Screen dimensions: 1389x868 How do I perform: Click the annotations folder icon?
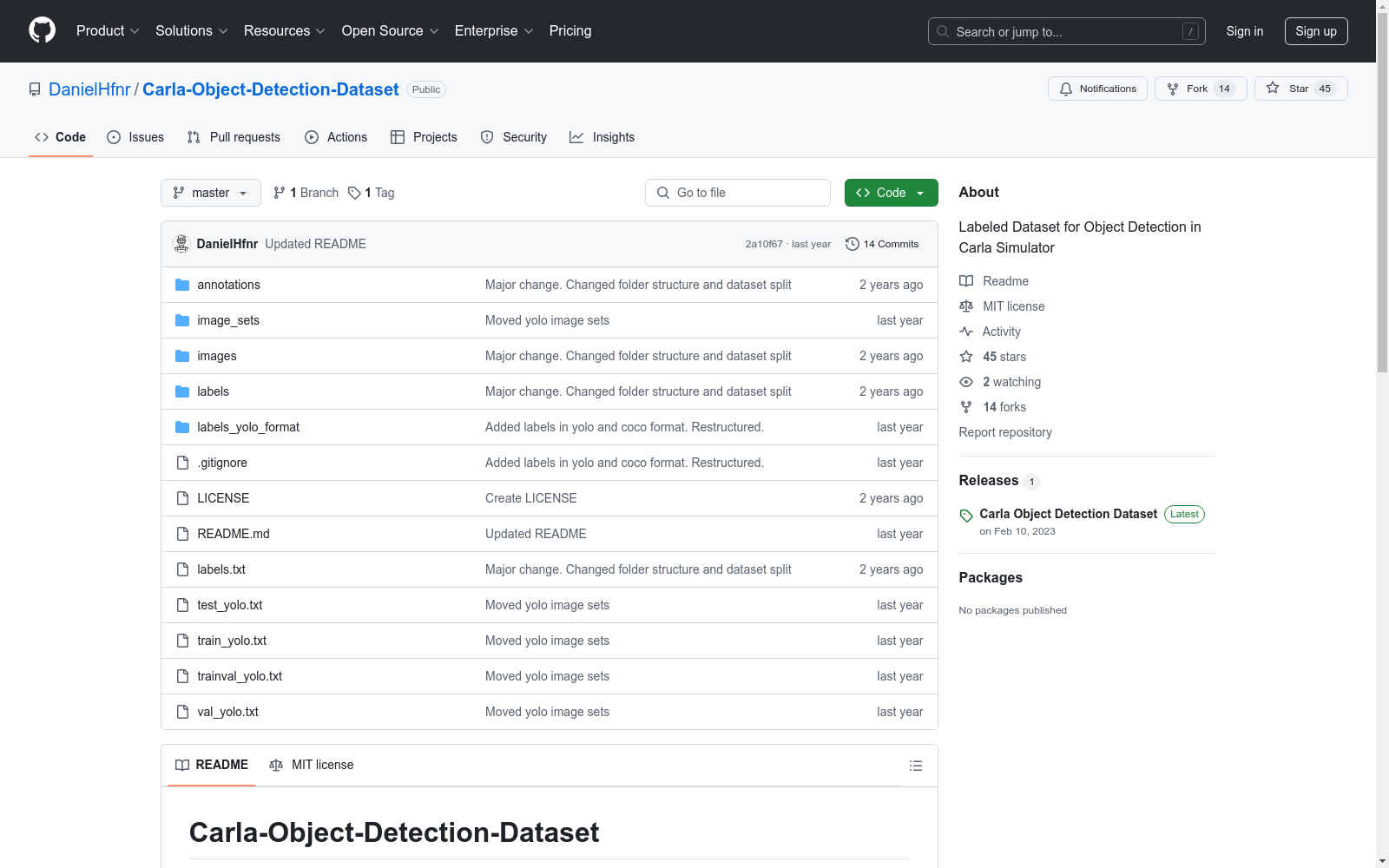182,285
